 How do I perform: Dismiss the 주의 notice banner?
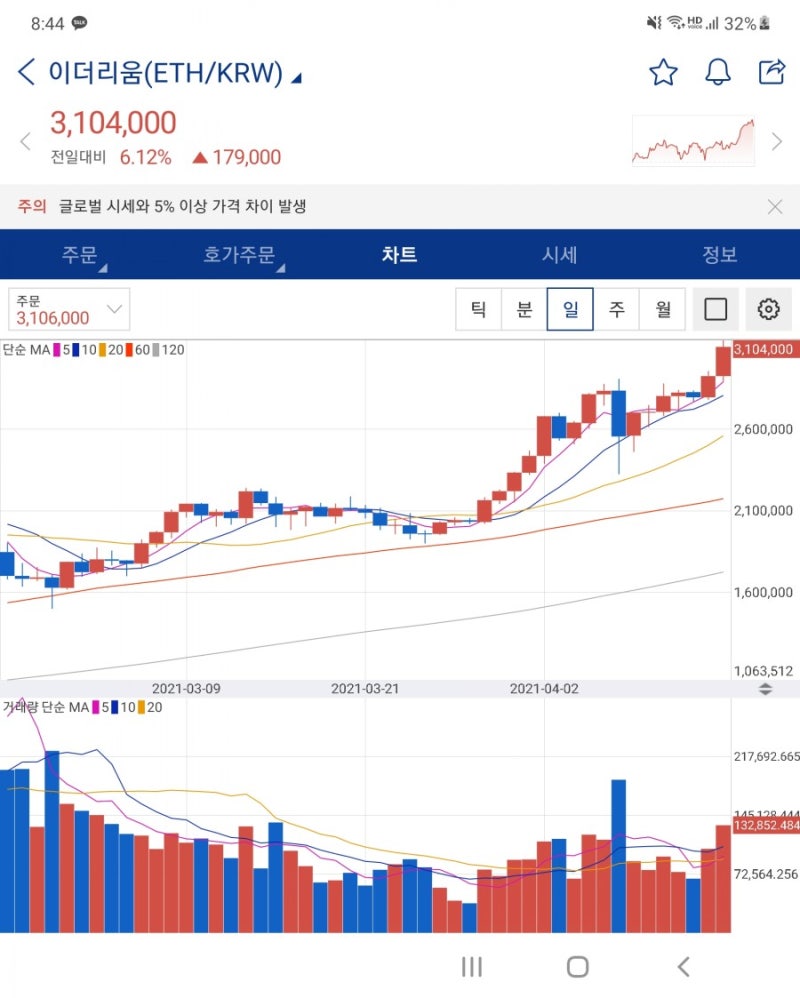(775, 207)
